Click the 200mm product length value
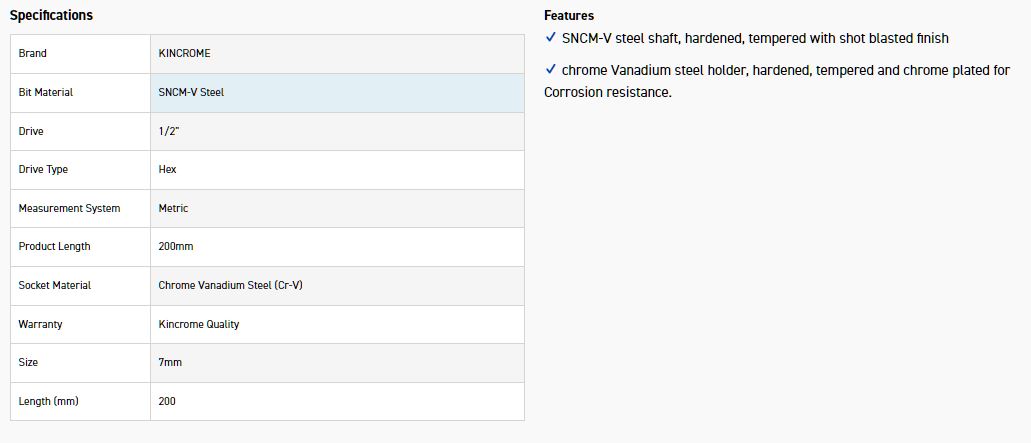This screenshot has width=1031, height=443. point(176,246)
